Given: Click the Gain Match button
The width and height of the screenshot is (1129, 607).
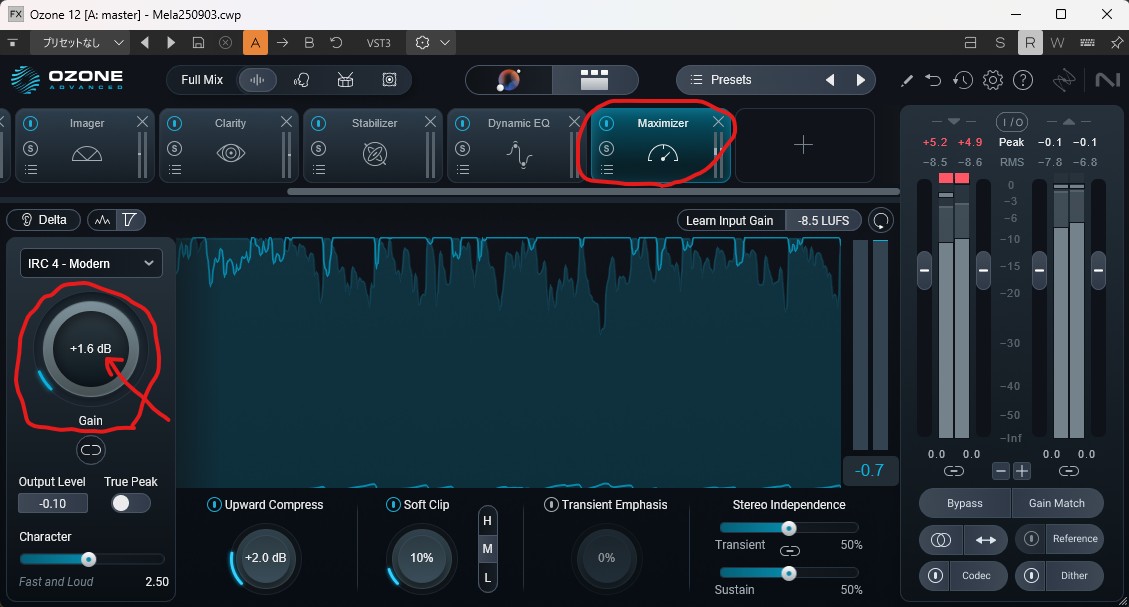Looking at the screenshot, I should 1057,503.
